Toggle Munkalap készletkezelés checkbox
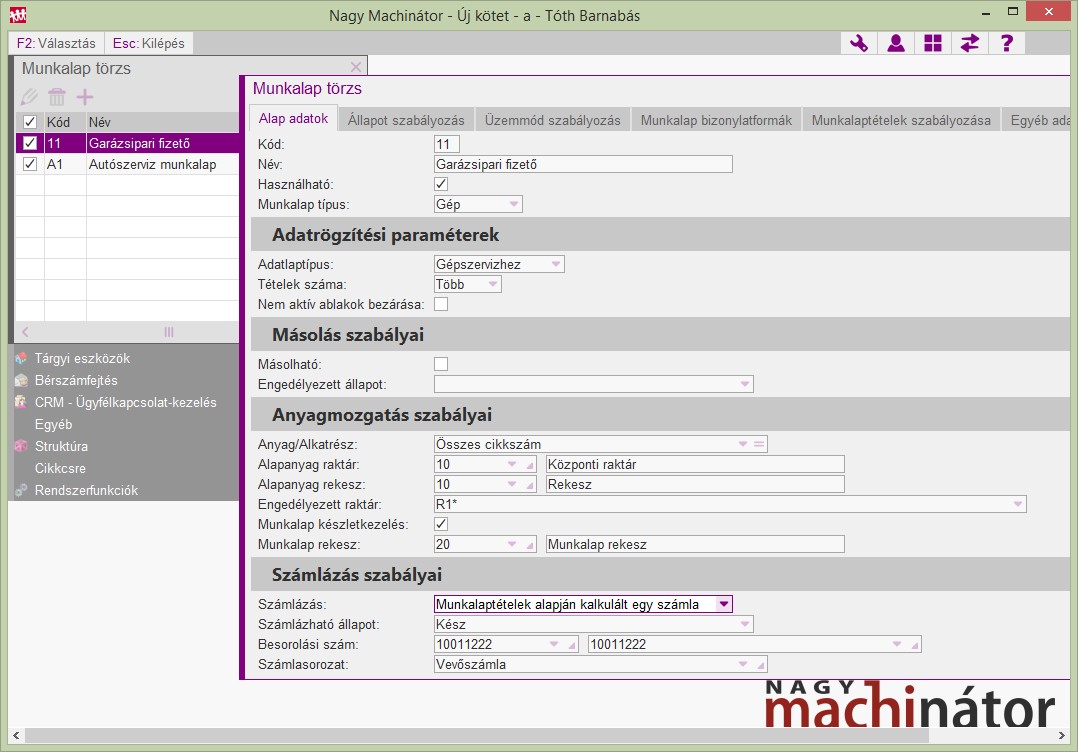1078x752 pixels. pyautogui.click(x=441, y=524)
